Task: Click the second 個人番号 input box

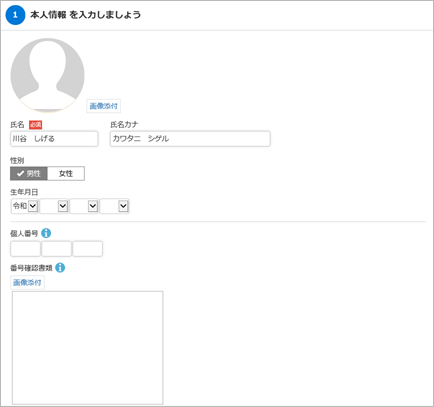Action: (x=56, y=249)
